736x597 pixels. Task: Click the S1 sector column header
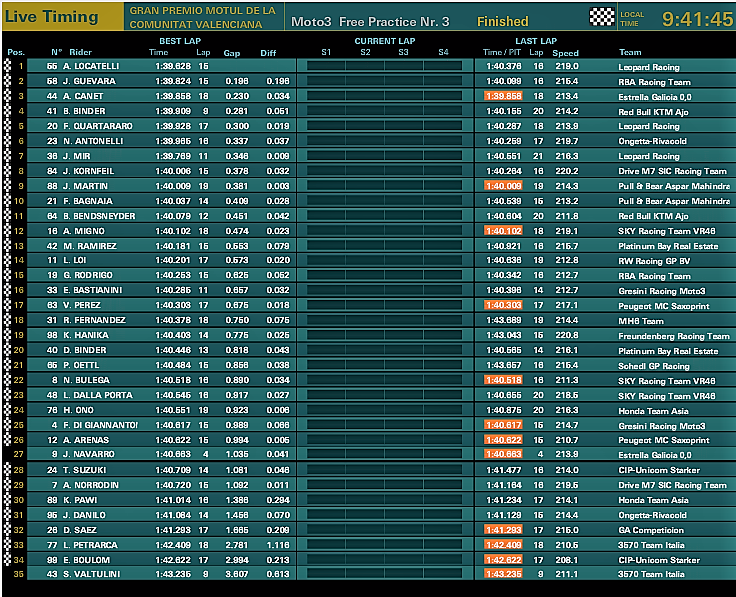(x=326, y=52)
